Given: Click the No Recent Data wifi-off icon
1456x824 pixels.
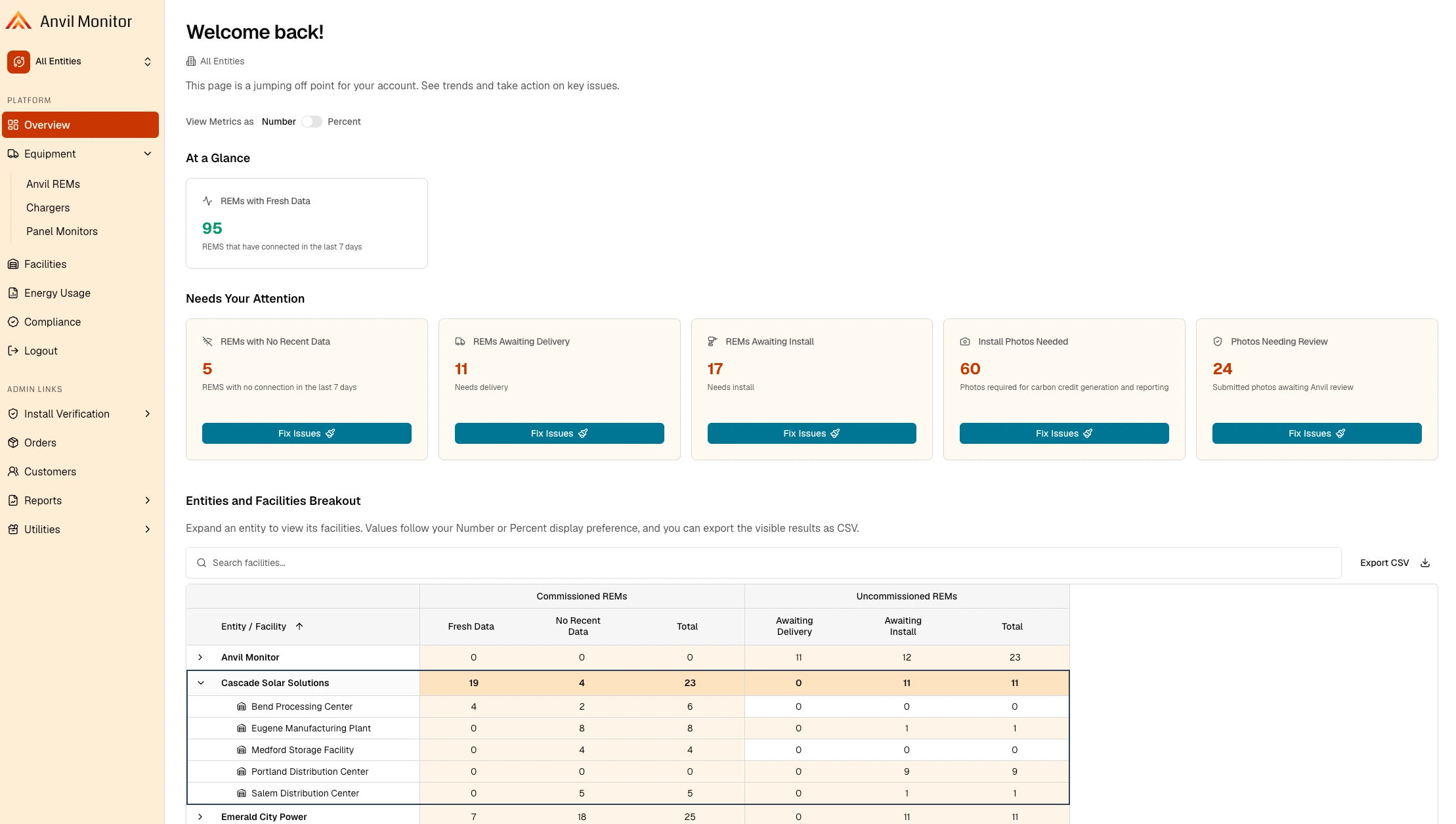Looking at the screenshot, I should tap(207, 341).
